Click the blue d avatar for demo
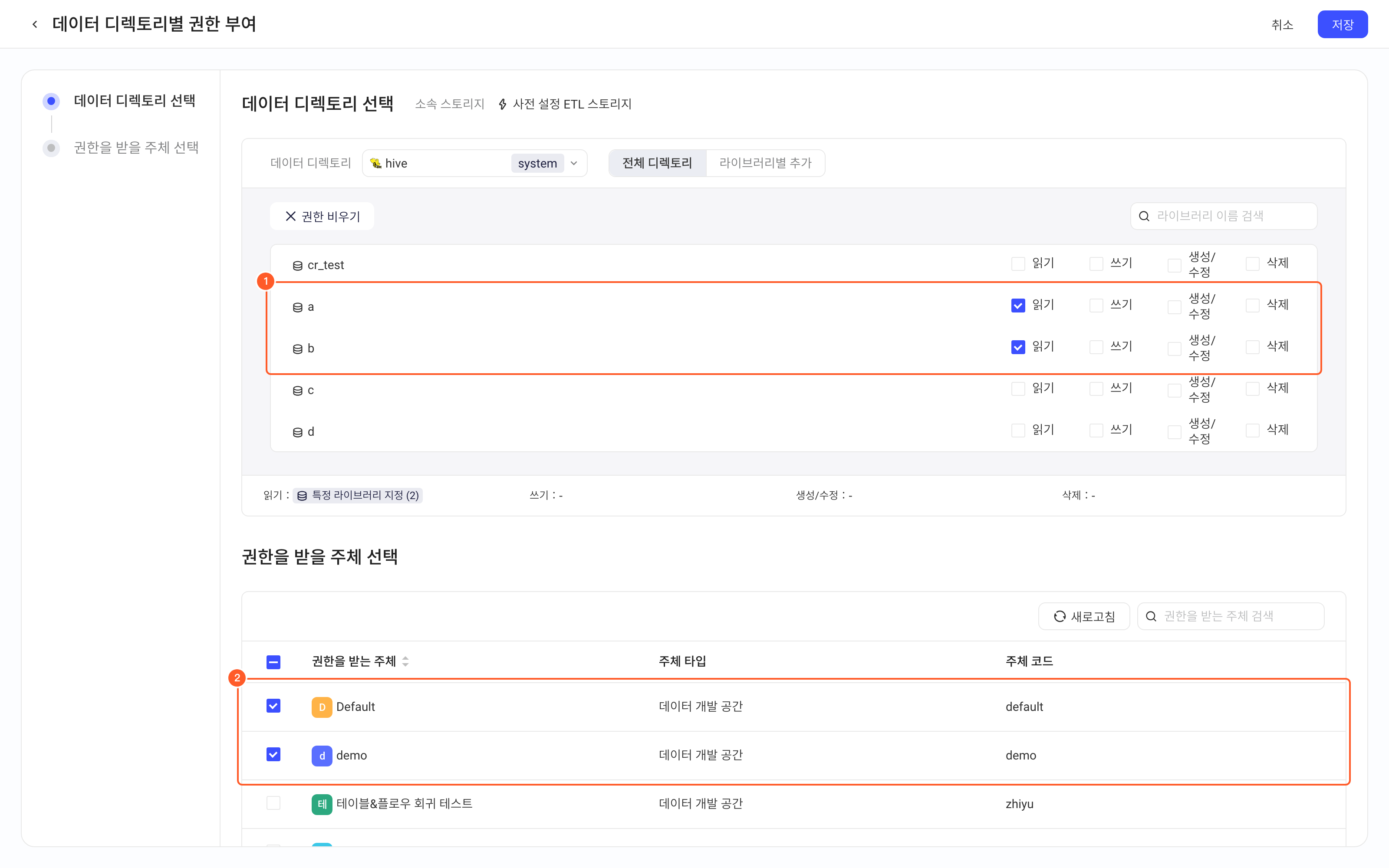This screenshot has width=1389, height=868. point(321,756)
